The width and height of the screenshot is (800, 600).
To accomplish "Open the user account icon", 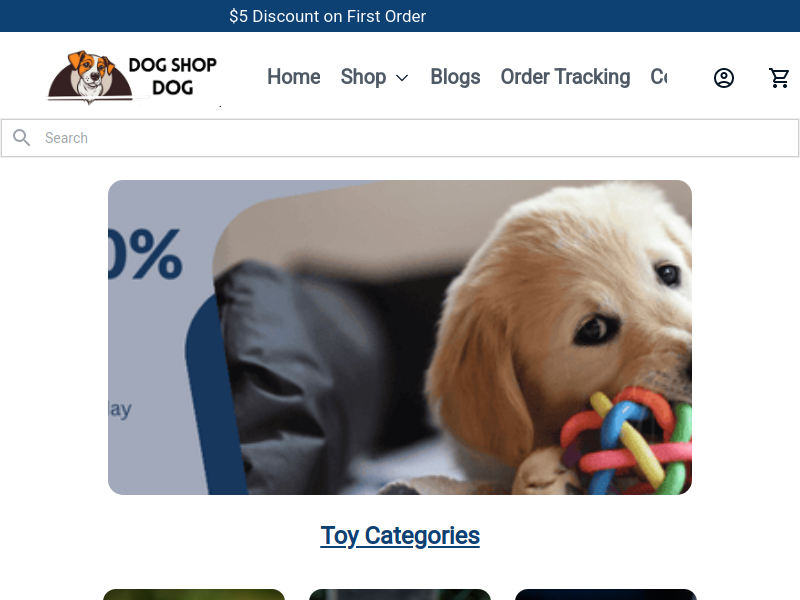I will (723, 78).
